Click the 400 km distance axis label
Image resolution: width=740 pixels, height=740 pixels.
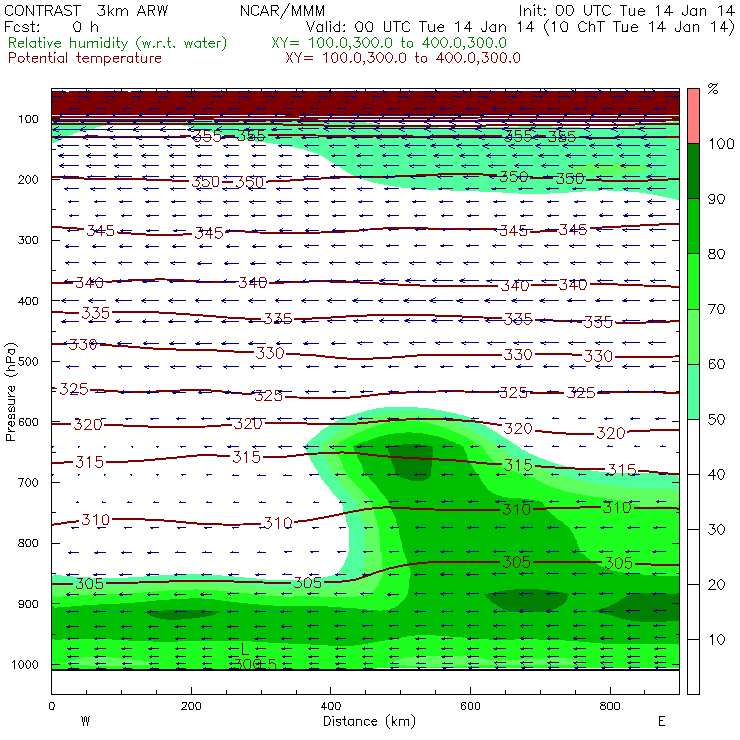coord(330,706)
